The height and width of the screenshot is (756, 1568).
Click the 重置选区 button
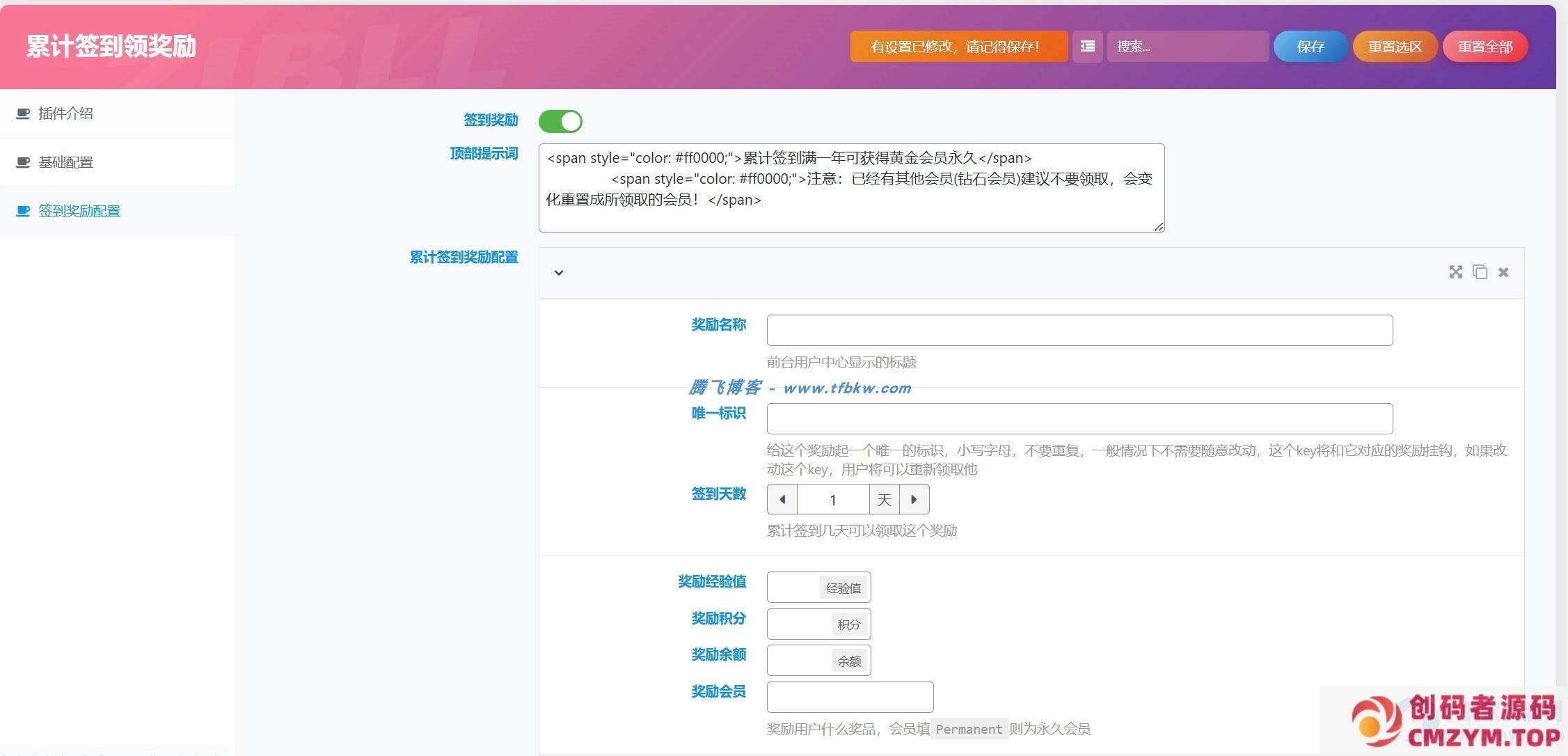[x=1395, y=47]
